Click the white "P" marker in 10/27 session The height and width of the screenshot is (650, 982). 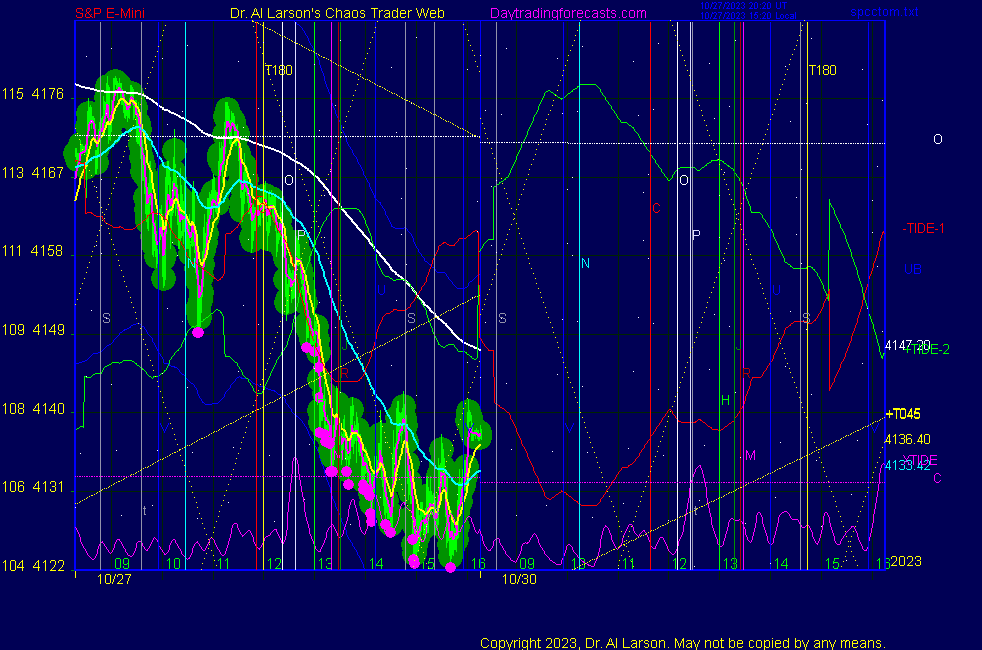[x=301, y=235]
